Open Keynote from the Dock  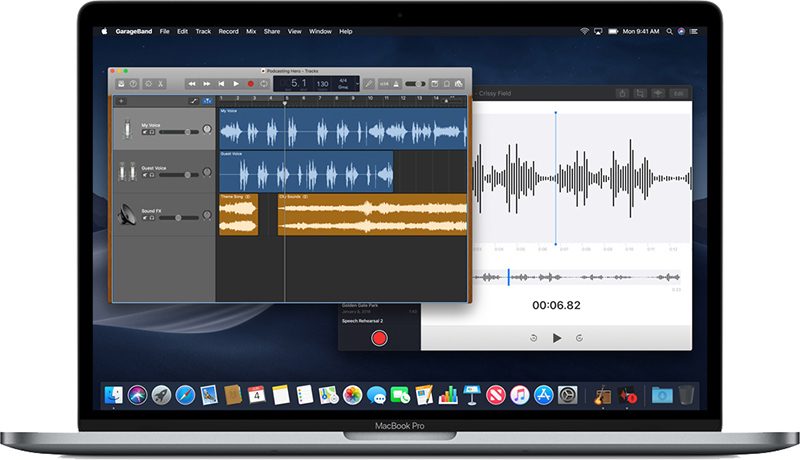click(x=472, y=395)
